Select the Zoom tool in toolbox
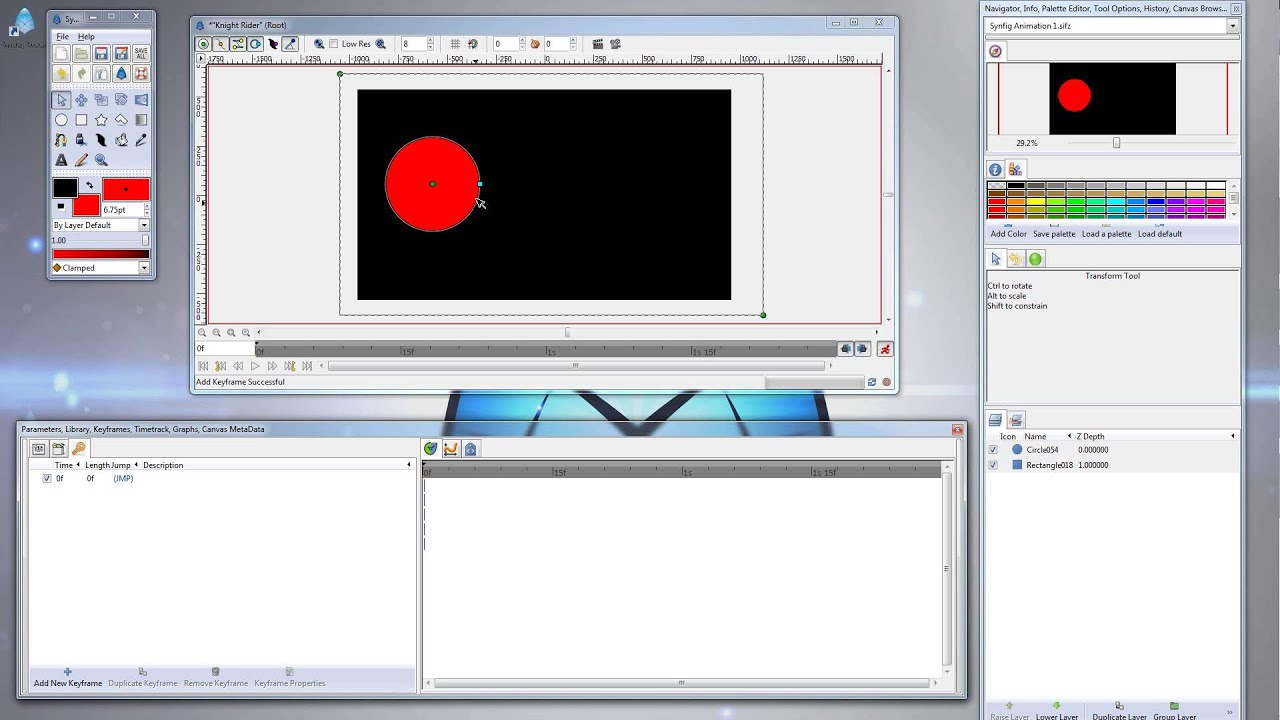This screenshot has height=720, width=1280. pos(101,160)
